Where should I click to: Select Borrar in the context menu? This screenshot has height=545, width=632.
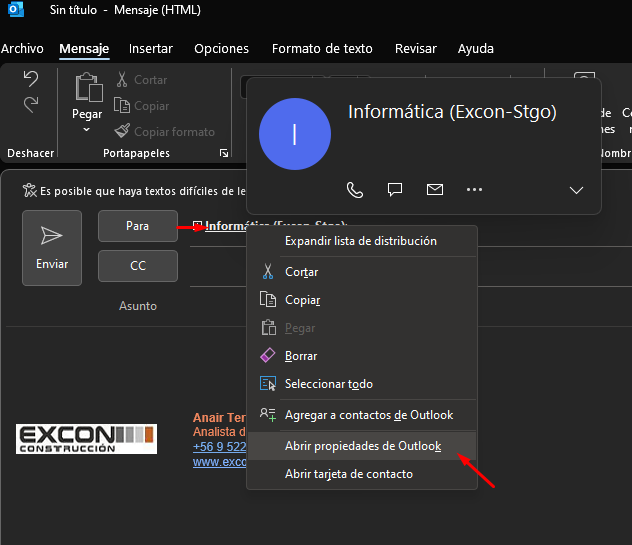point(362,356)
